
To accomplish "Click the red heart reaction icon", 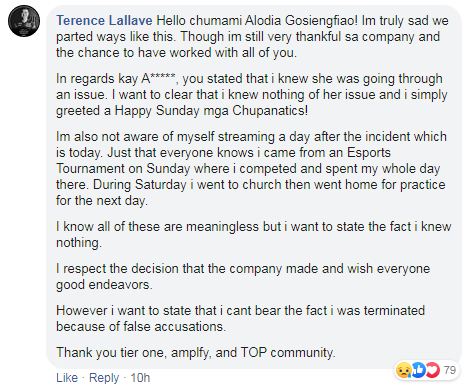I will [432, 370].
